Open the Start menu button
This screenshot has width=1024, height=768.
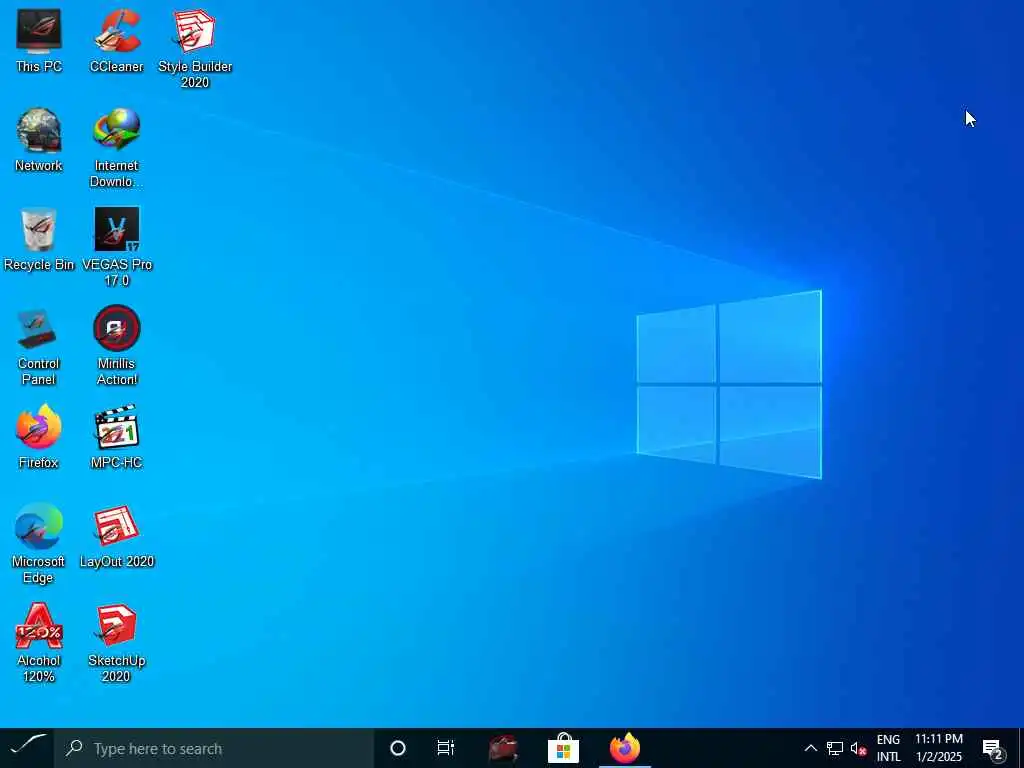coord(27,748)
